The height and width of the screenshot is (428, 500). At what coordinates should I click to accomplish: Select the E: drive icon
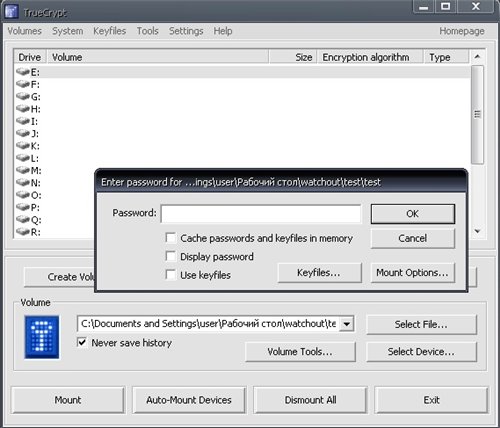[23, 72]
